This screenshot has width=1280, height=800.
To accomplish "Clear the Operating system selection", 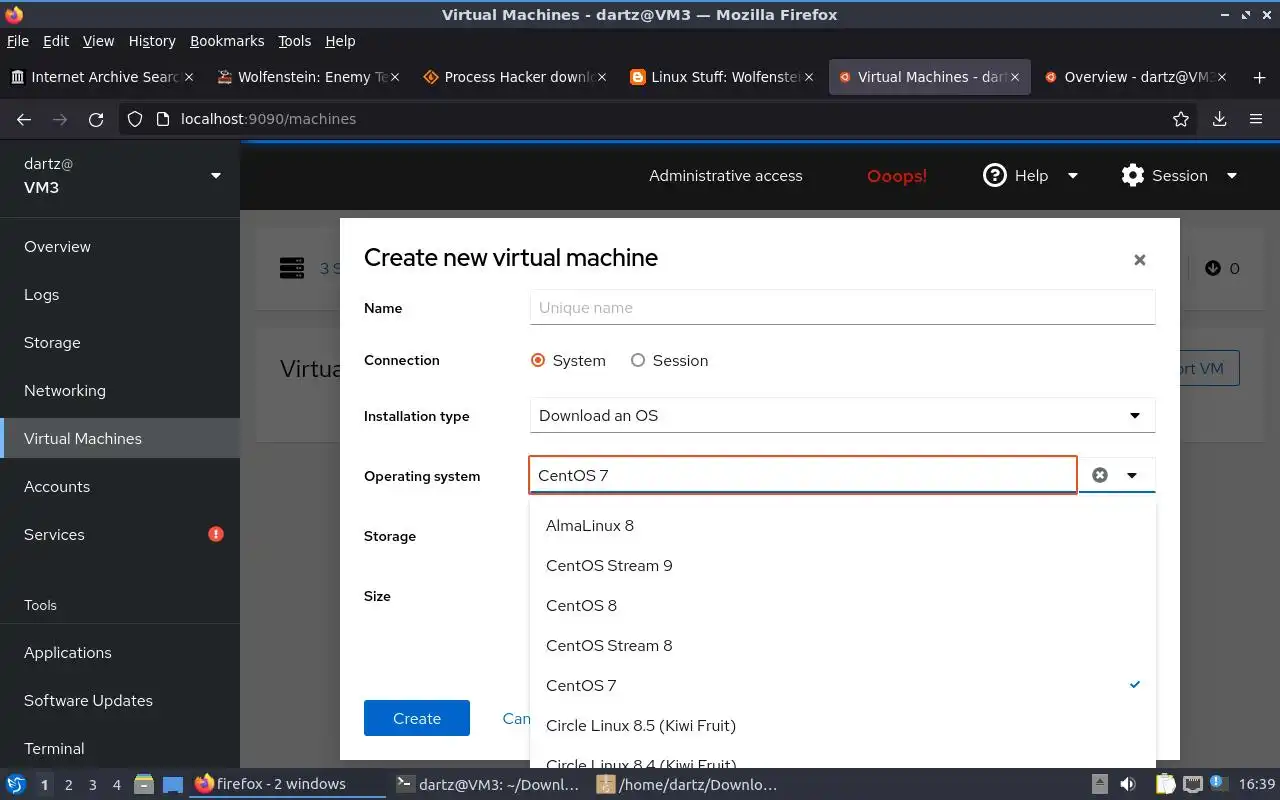I will click(x=1100, y=475).
